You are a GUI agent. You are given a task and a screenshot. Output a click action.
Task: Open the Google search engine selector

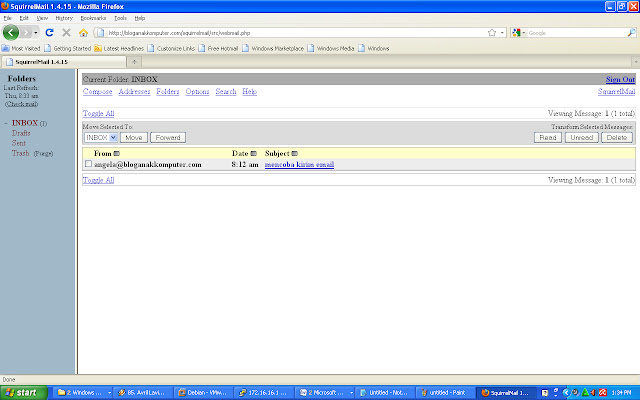point(518,33)
